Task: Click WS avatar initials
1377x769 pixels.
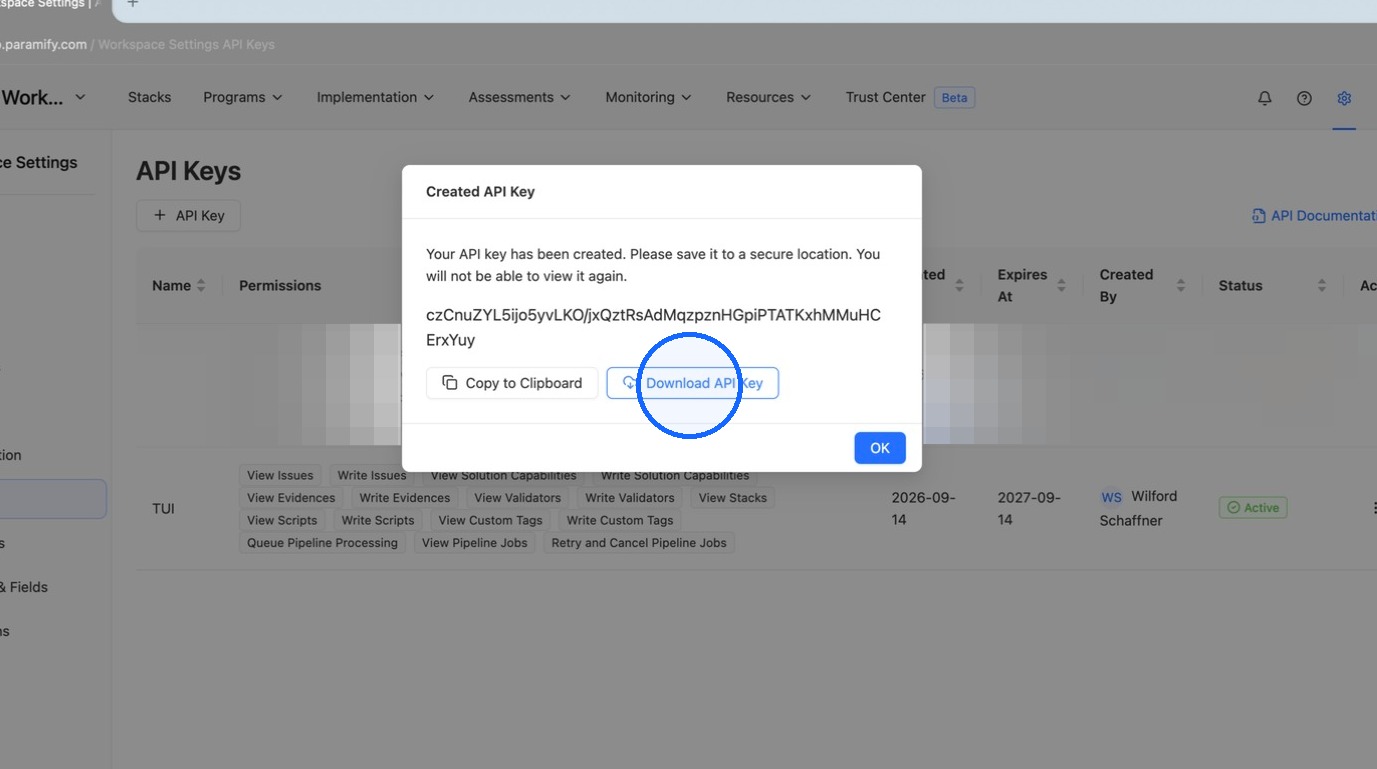Action: point(1111,497)
